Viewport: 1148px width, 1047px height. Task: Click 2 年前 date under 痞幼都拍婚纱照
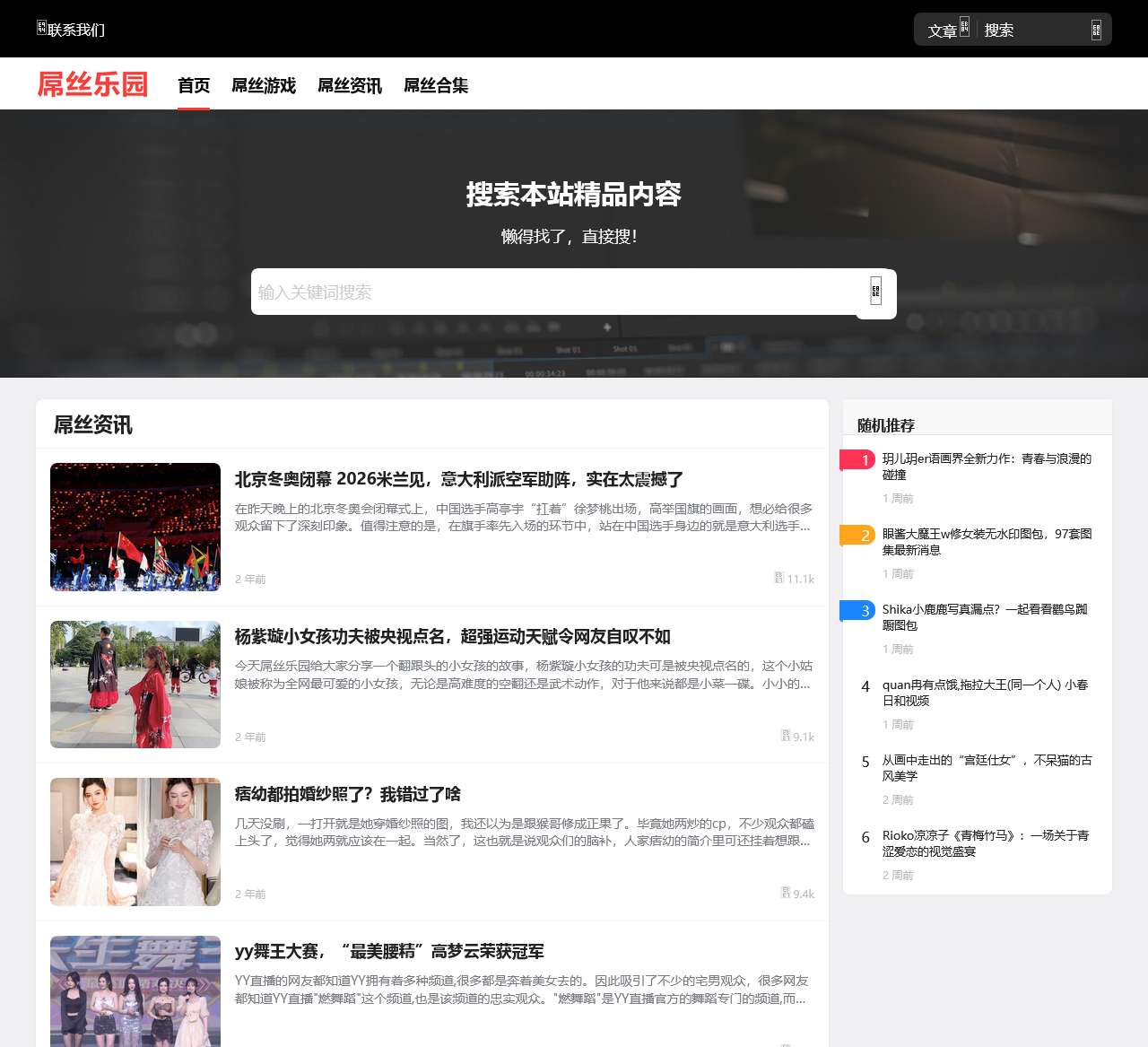point(250,894)
